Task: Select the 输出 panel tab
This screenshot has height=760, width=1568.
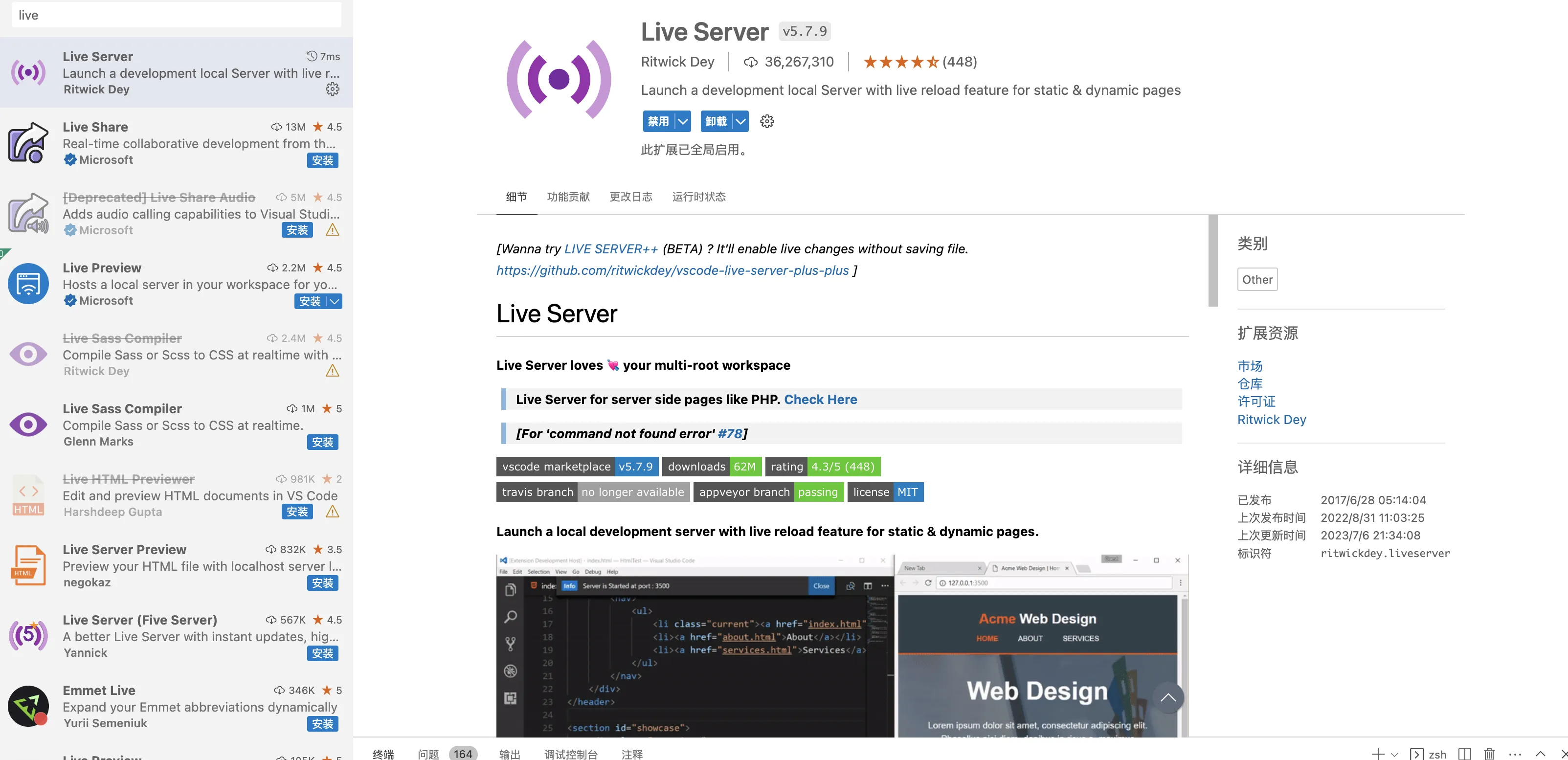Action: (x=510, y=754)
